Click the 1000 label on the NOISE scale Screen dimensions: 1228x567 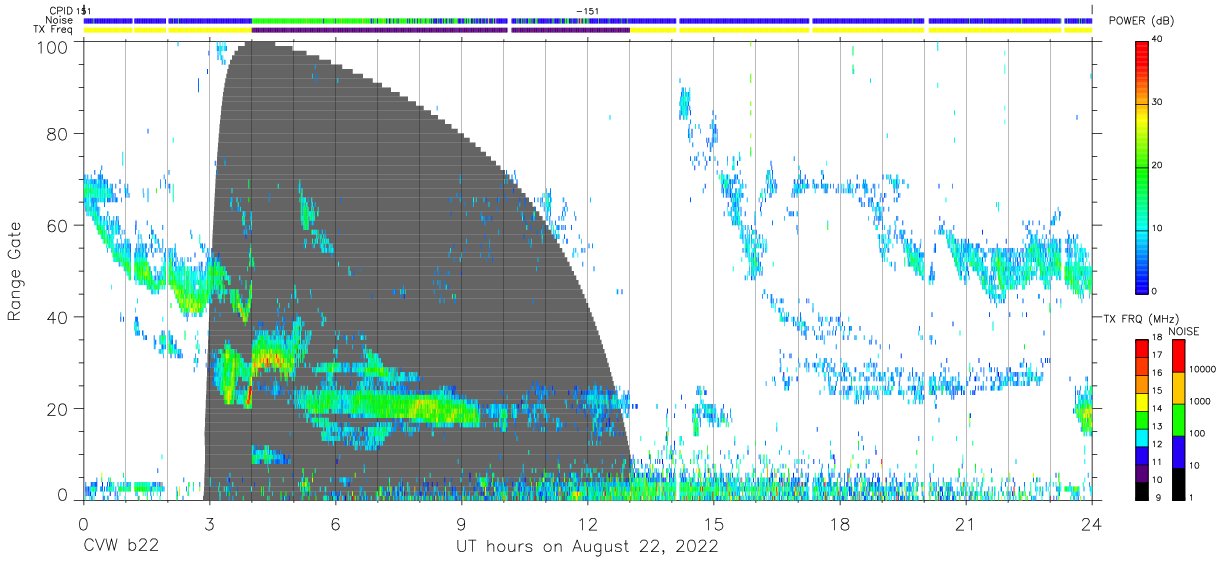coord(1202,401)
